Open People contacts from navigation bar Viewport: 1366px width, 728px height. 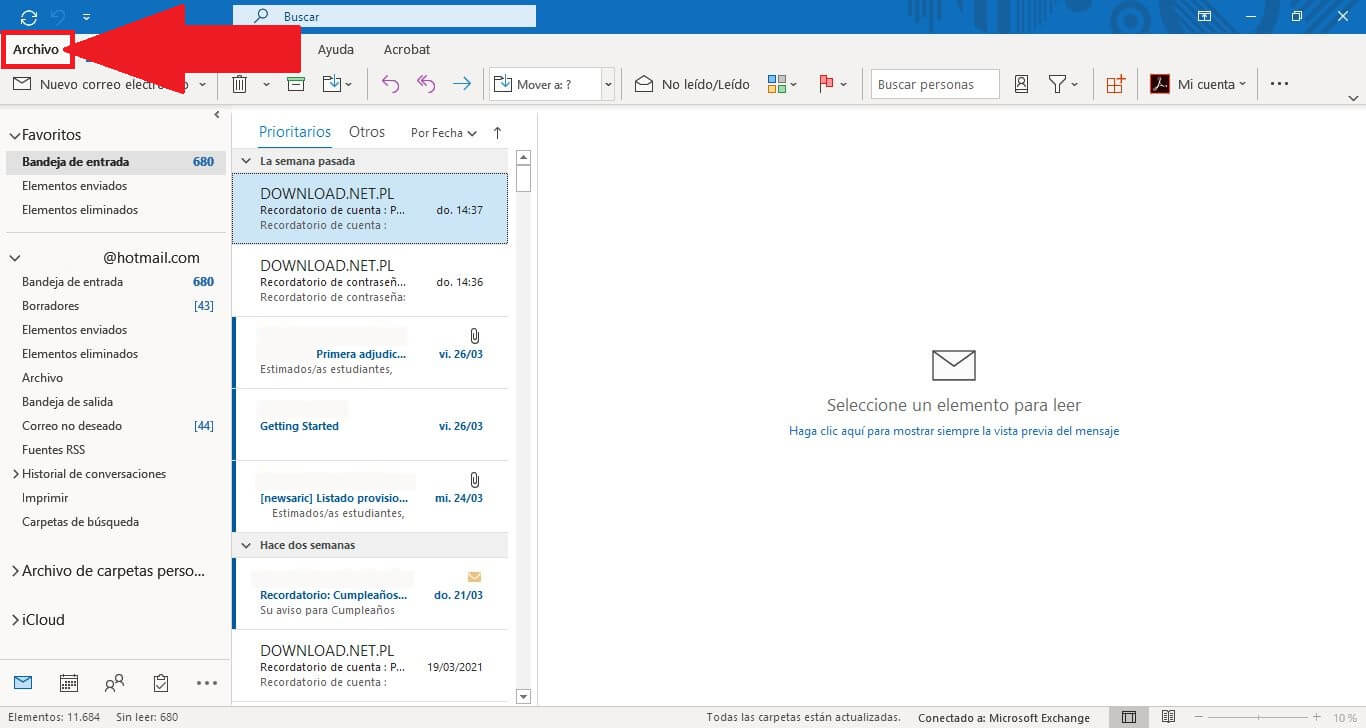tap(115, 683)
